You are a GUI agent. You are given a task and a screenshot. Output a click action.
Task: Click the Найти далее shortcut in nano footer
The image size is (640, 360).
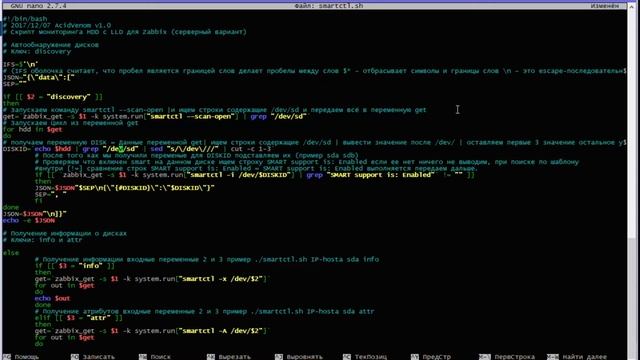tap(577, 357)
